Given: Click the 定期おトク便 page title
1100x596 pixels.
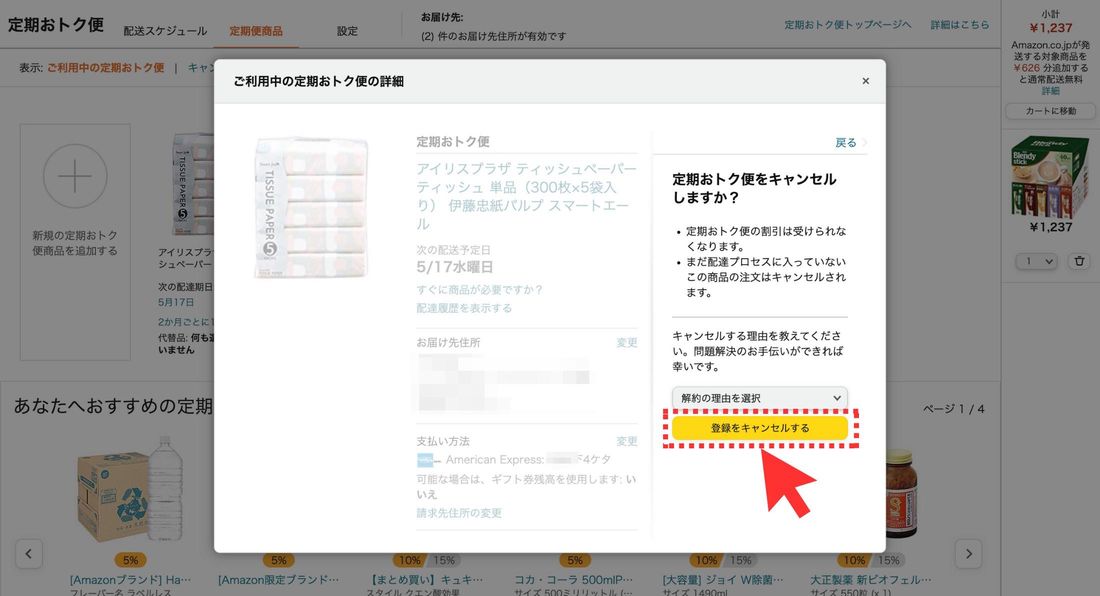Looking at the screenshot, I should pos(56,25).
